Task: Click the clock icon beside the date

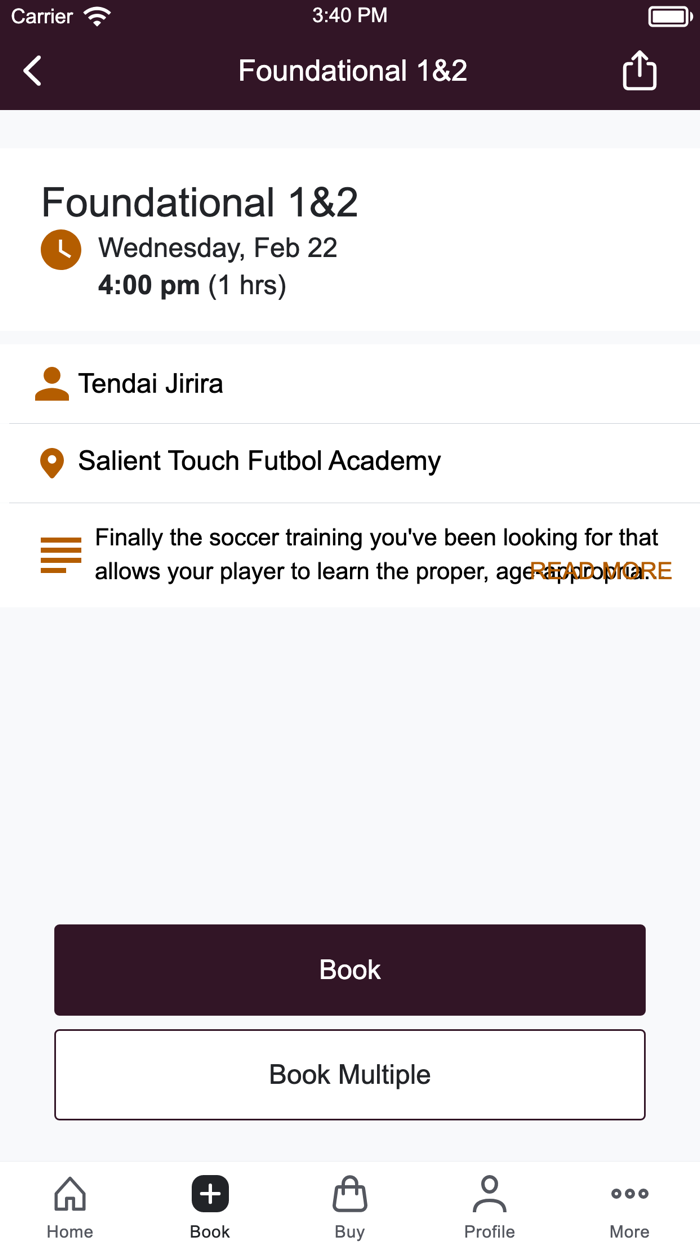Action: pyautogui.click(x=61, y=249)
